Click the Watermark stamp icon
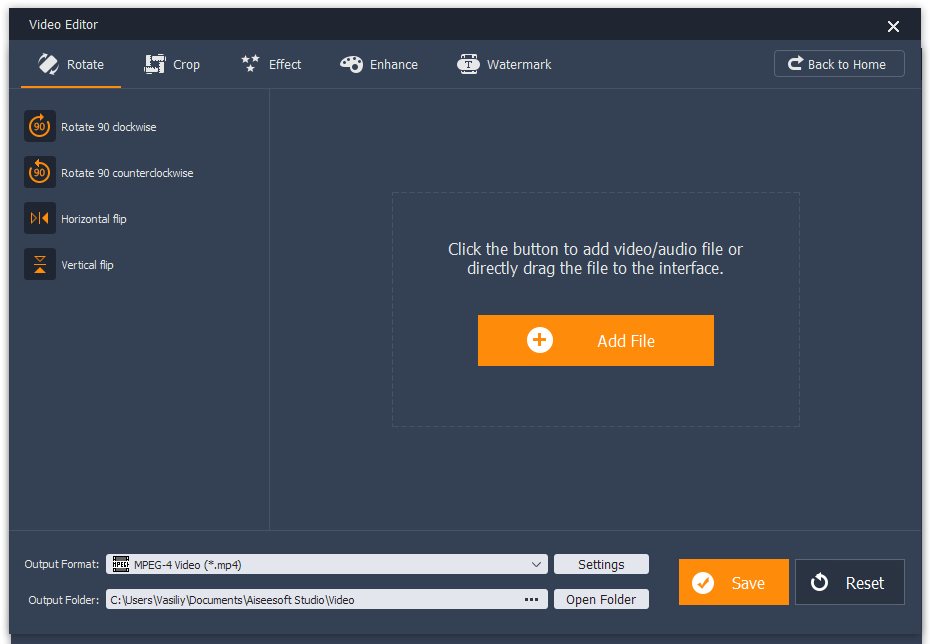This screenshot has height=644, width=930. coord(468,63)
